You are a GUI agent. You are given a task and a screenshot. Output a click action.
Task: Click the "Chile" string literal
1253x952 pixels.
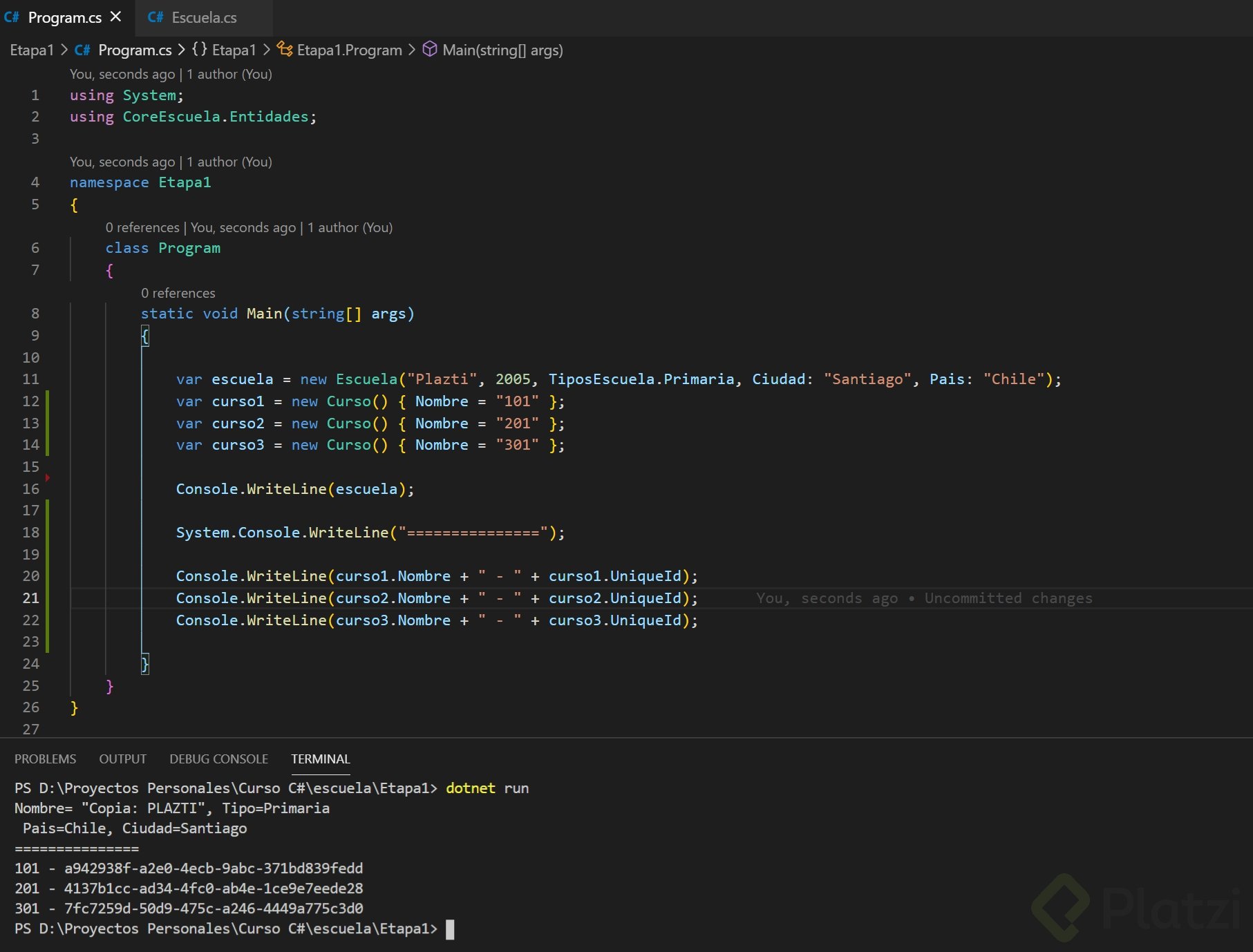[x=1014, y=379]
